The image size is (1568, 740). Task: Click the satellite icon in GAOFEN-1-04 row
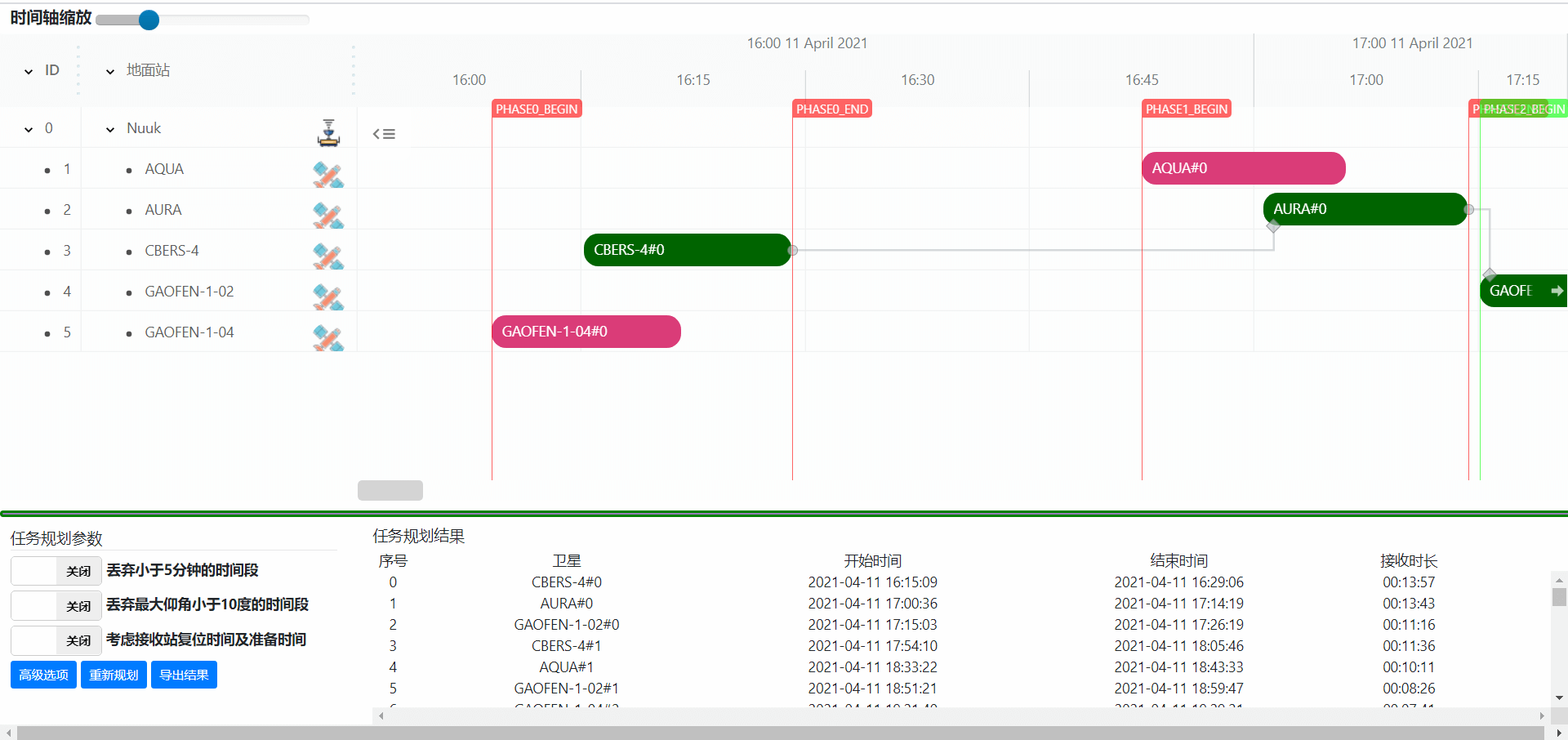pyautogui.click(x=328, y=337)
